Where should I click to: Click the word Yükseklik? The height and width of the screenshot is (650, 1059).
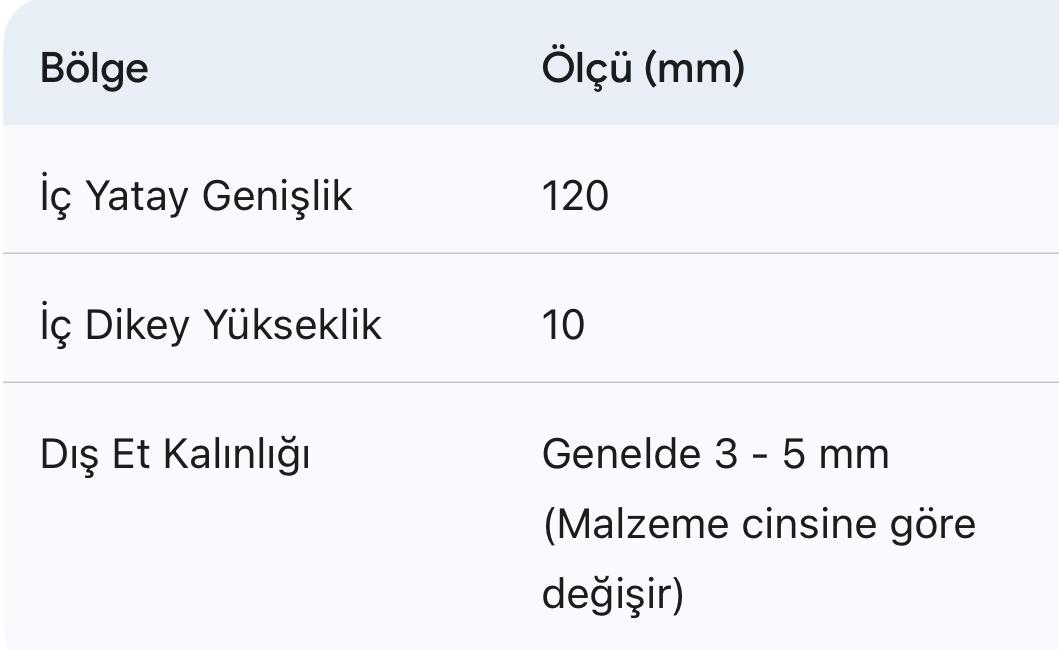(292, 326)
